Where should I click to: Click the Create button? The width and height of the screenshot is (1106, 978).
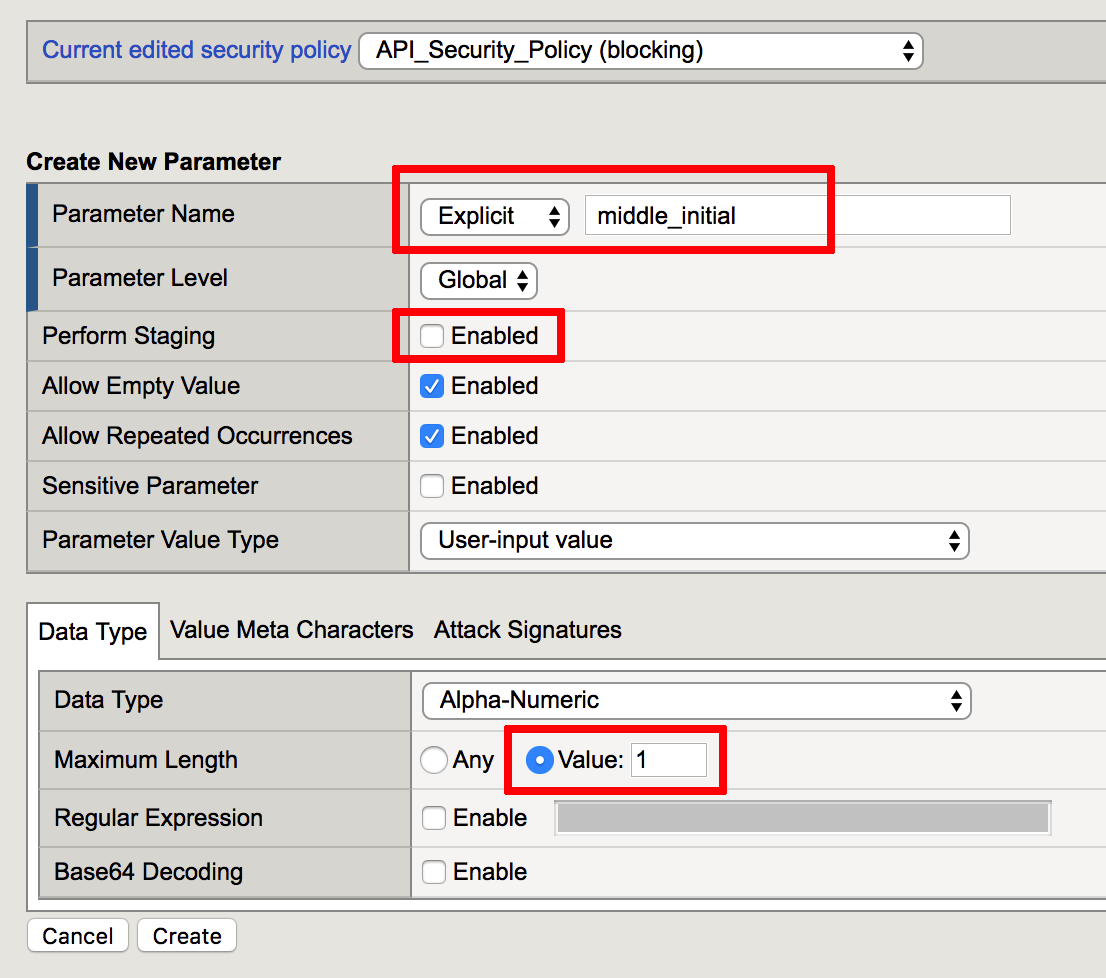187,936
